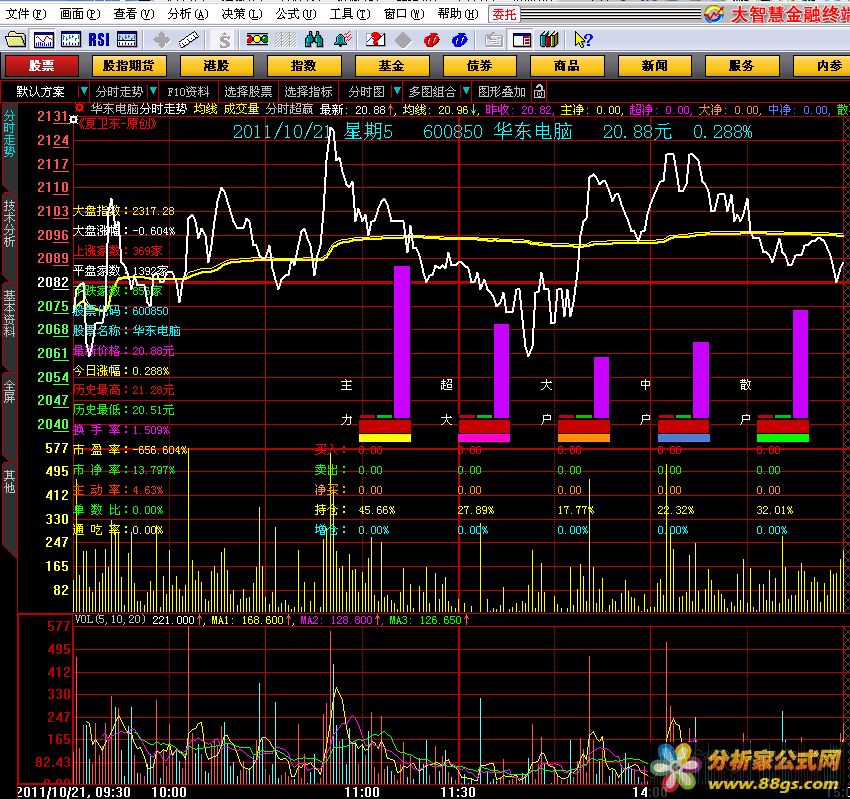The width and height of the screenshot is (850, 799).
Task: Click the purple 散户 holdings bar
Action: [x=800, y=364]
